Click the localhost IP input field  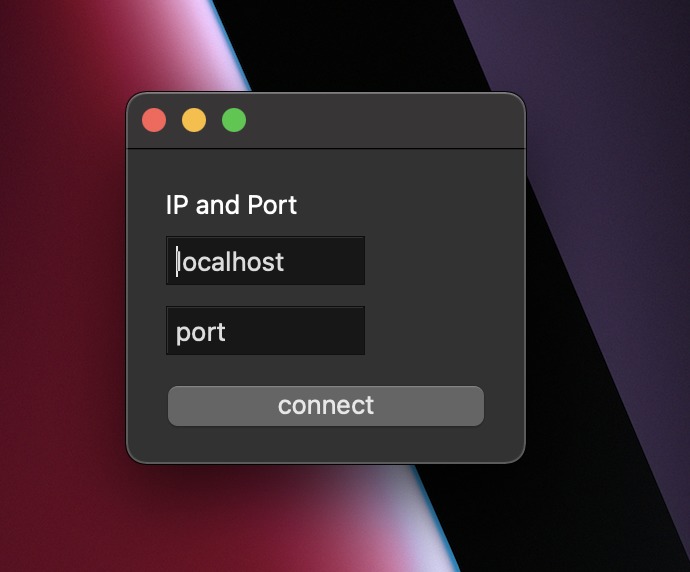pos(265,261)
